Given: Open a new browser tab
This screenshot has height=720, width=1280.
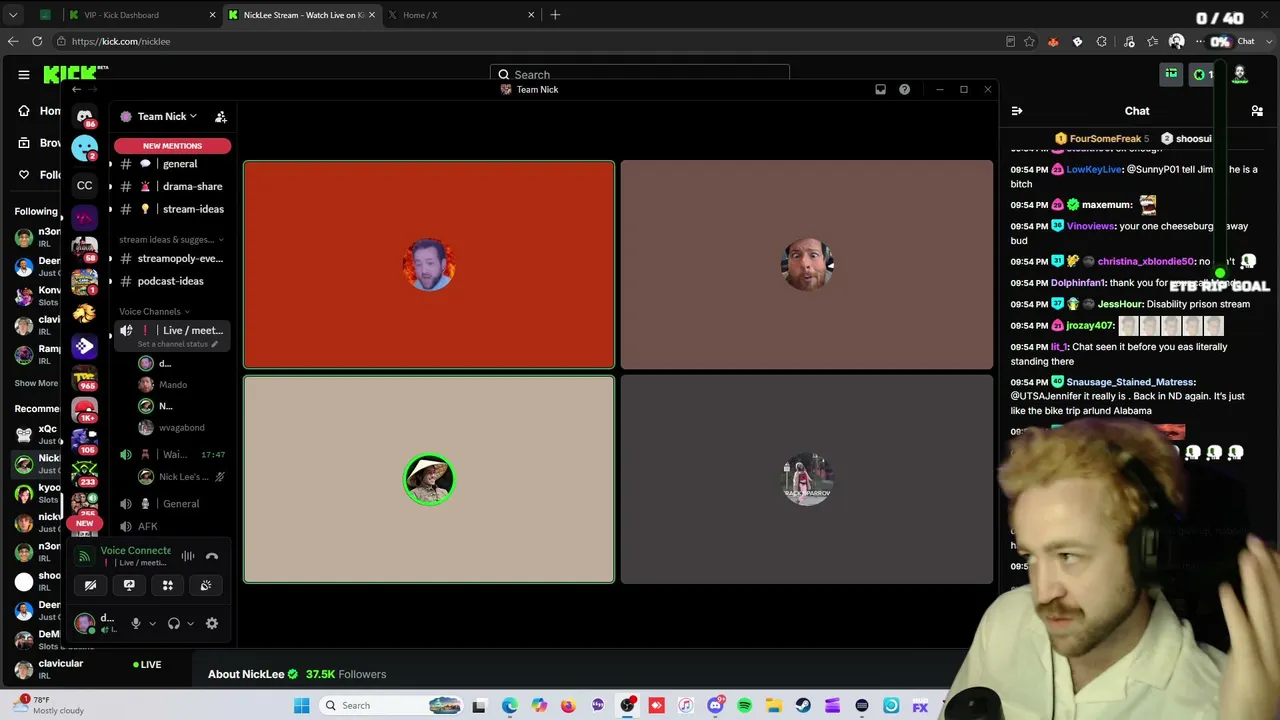Looking at the screenshot, I should tap(555, 15).
